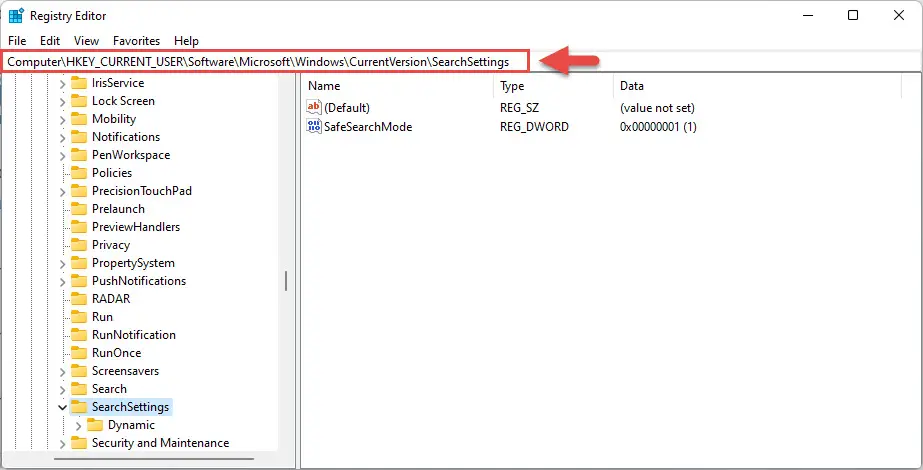Expand the PrecisionTouchPad key

(62, 192)
